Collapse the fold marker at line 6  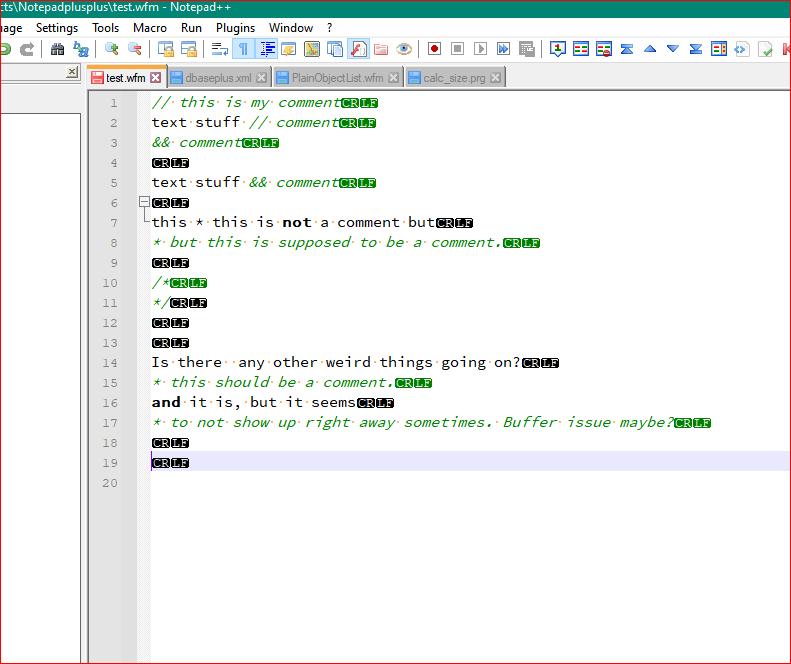144,202
